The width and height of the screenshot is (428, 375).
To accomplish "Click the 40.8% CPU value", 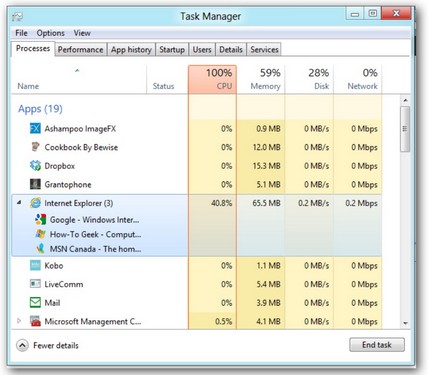I will click(x=222, y=203).
